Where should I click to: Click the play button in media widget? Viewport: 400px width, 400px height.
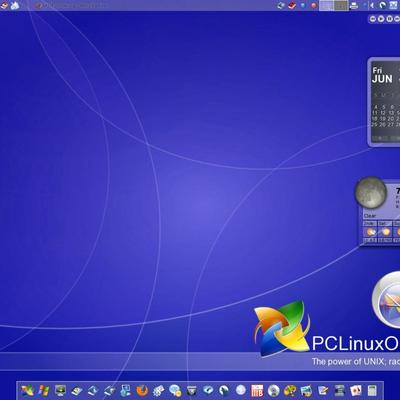(x=381, y=19)
